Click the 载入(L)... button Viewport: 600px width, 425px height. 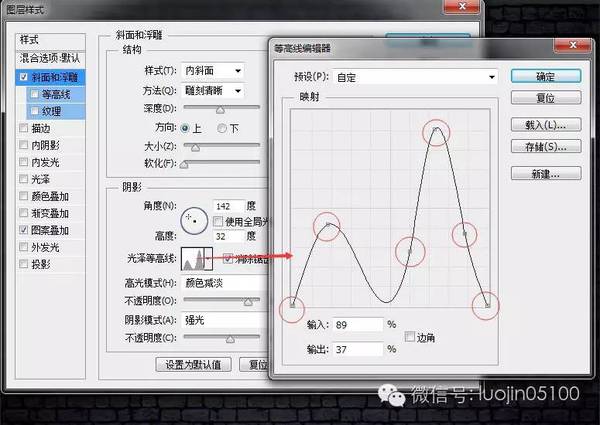(x=546, y=124)
